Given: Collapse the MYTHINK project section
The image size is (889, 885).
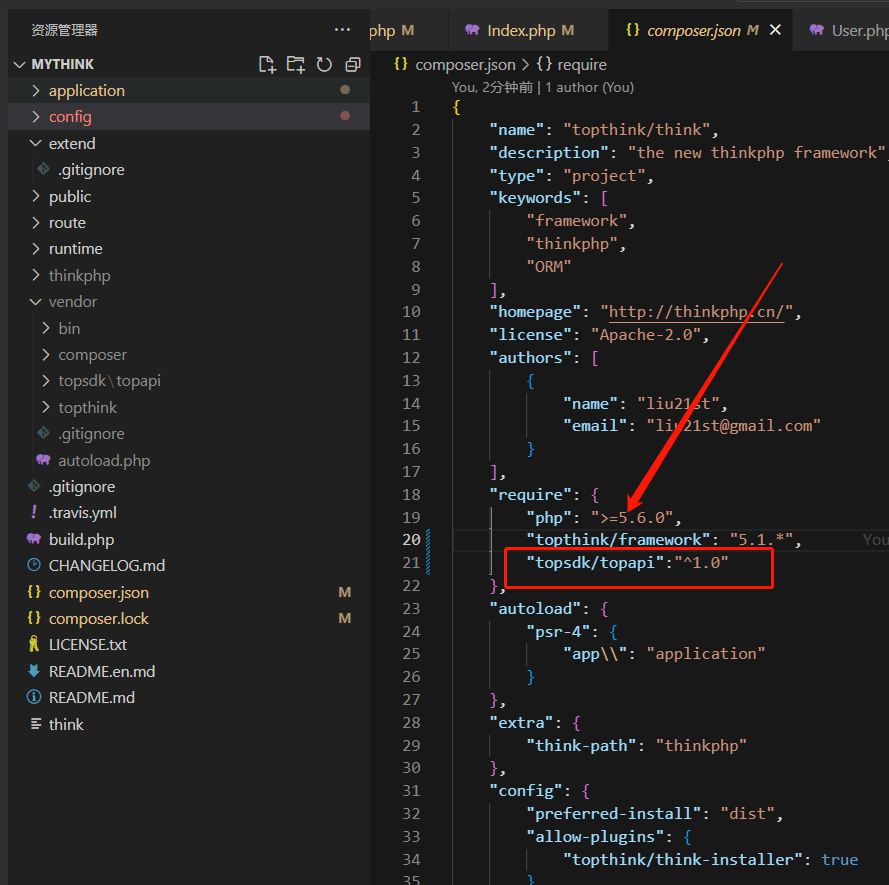Looking at the screenshot, I should coord(62,64).
